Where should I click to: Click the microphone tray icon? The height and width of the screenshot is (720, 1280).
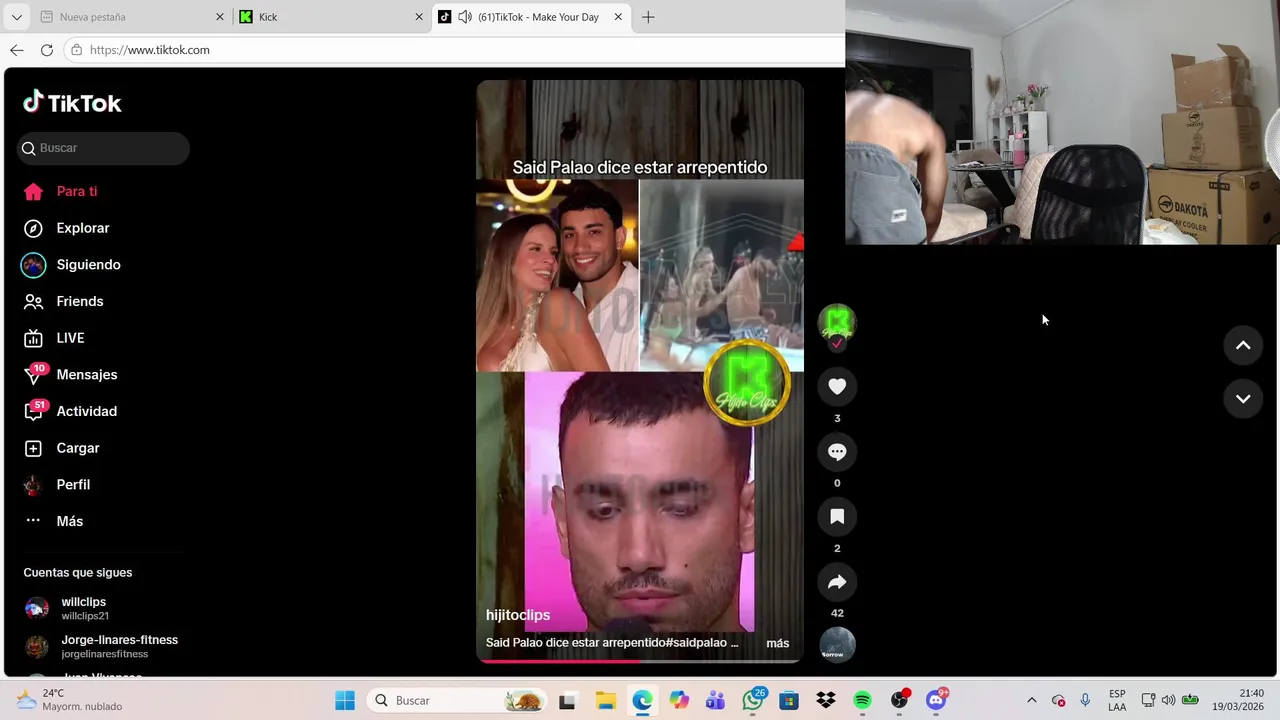point(1085,700)
